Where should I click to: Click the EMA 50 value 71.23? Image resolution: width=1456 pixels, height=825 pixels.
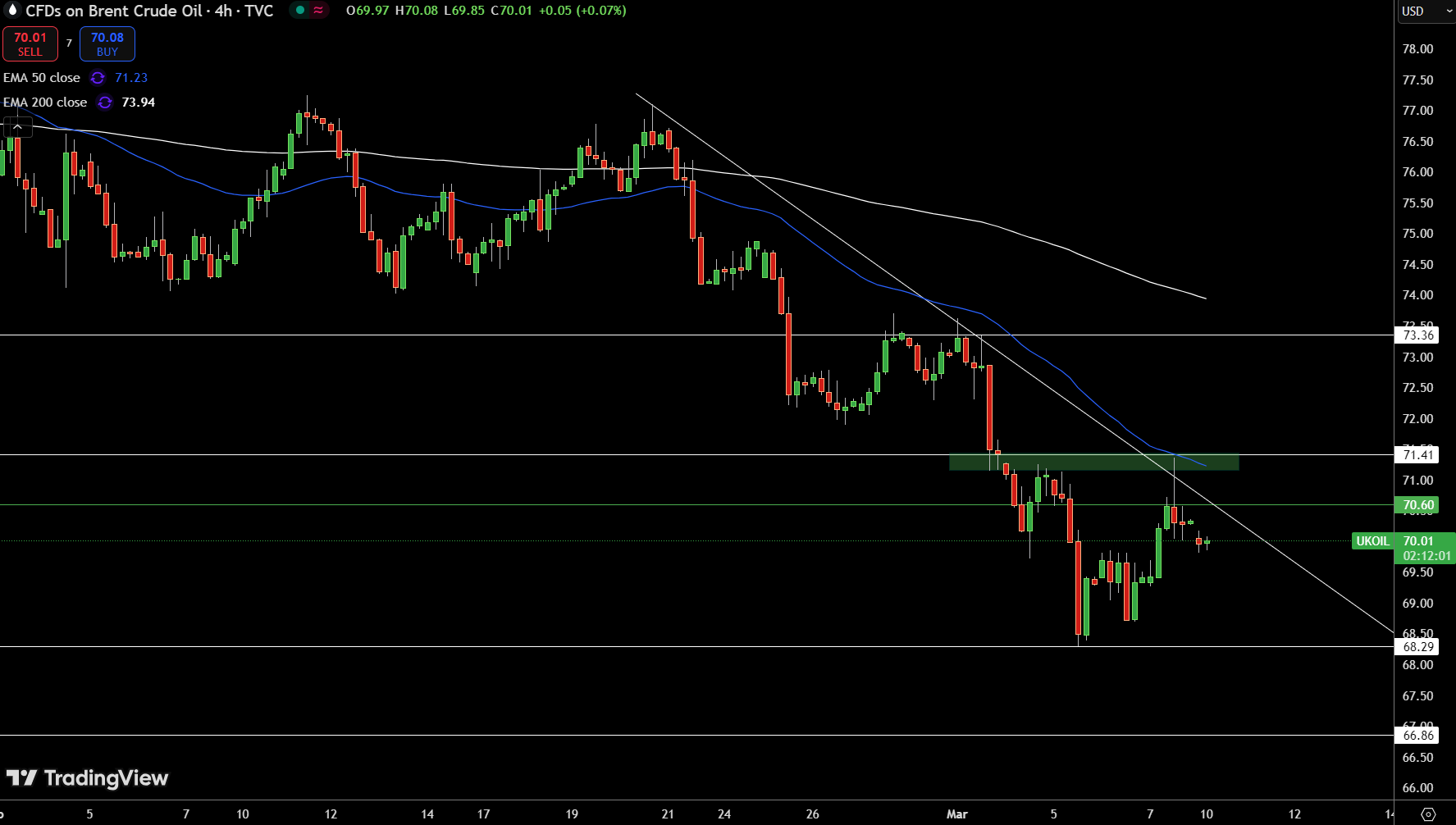coord(131,78)
